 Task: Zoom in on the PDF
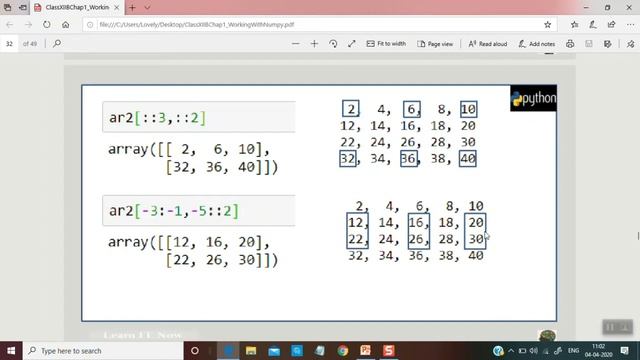[x=314, y=44]
